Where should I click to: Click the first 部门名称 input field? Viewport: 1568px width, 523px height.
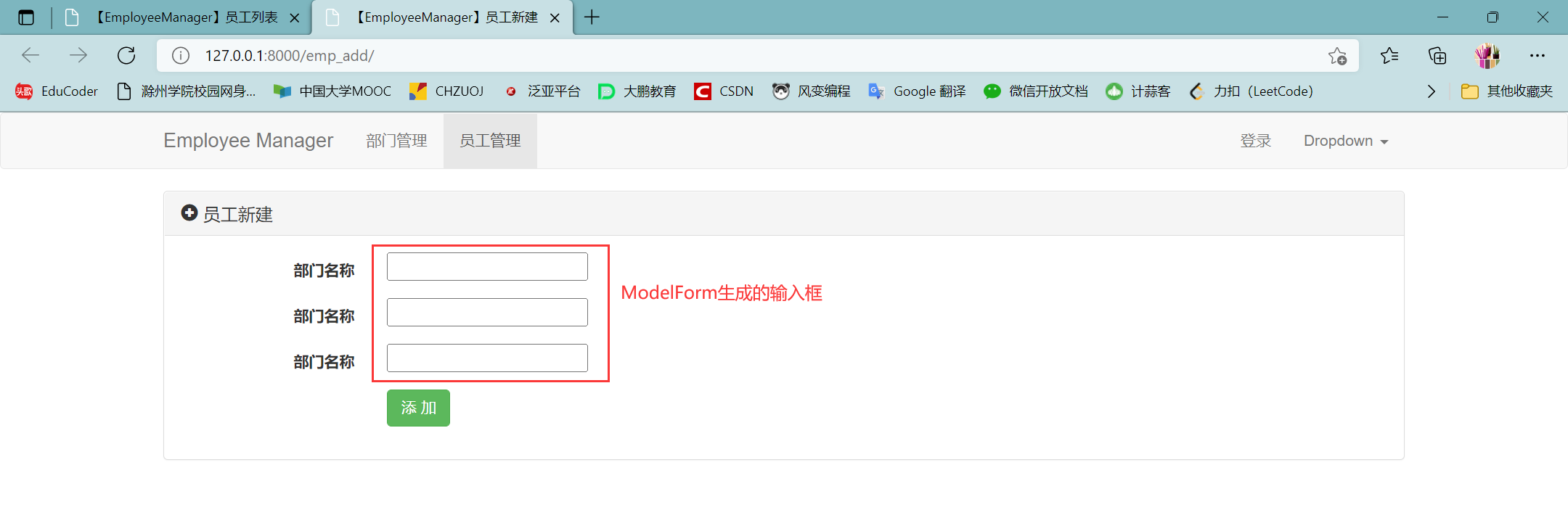487,266
